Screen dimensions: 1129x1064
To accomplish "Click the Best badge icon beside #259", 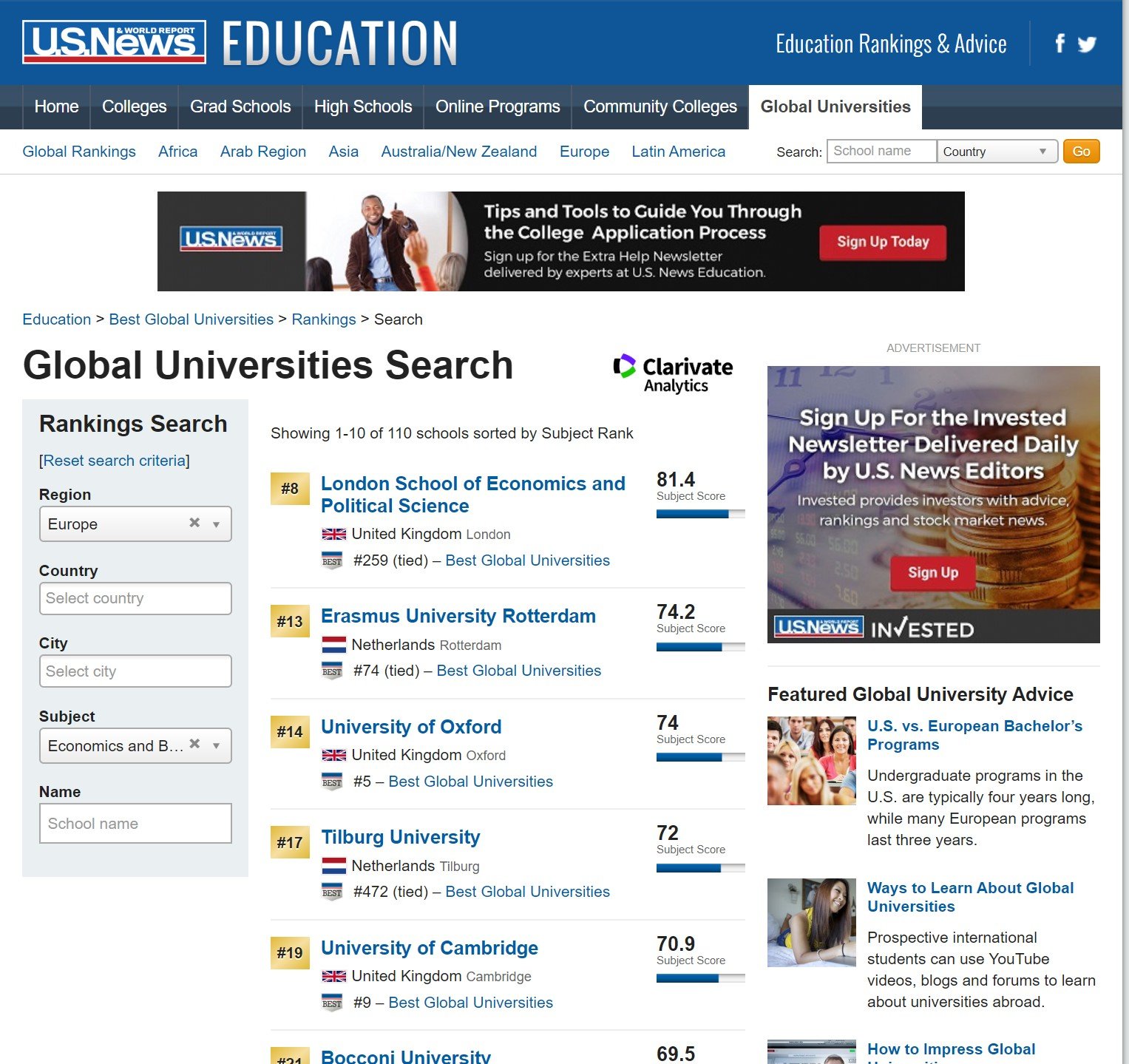I will coord(332,560).
